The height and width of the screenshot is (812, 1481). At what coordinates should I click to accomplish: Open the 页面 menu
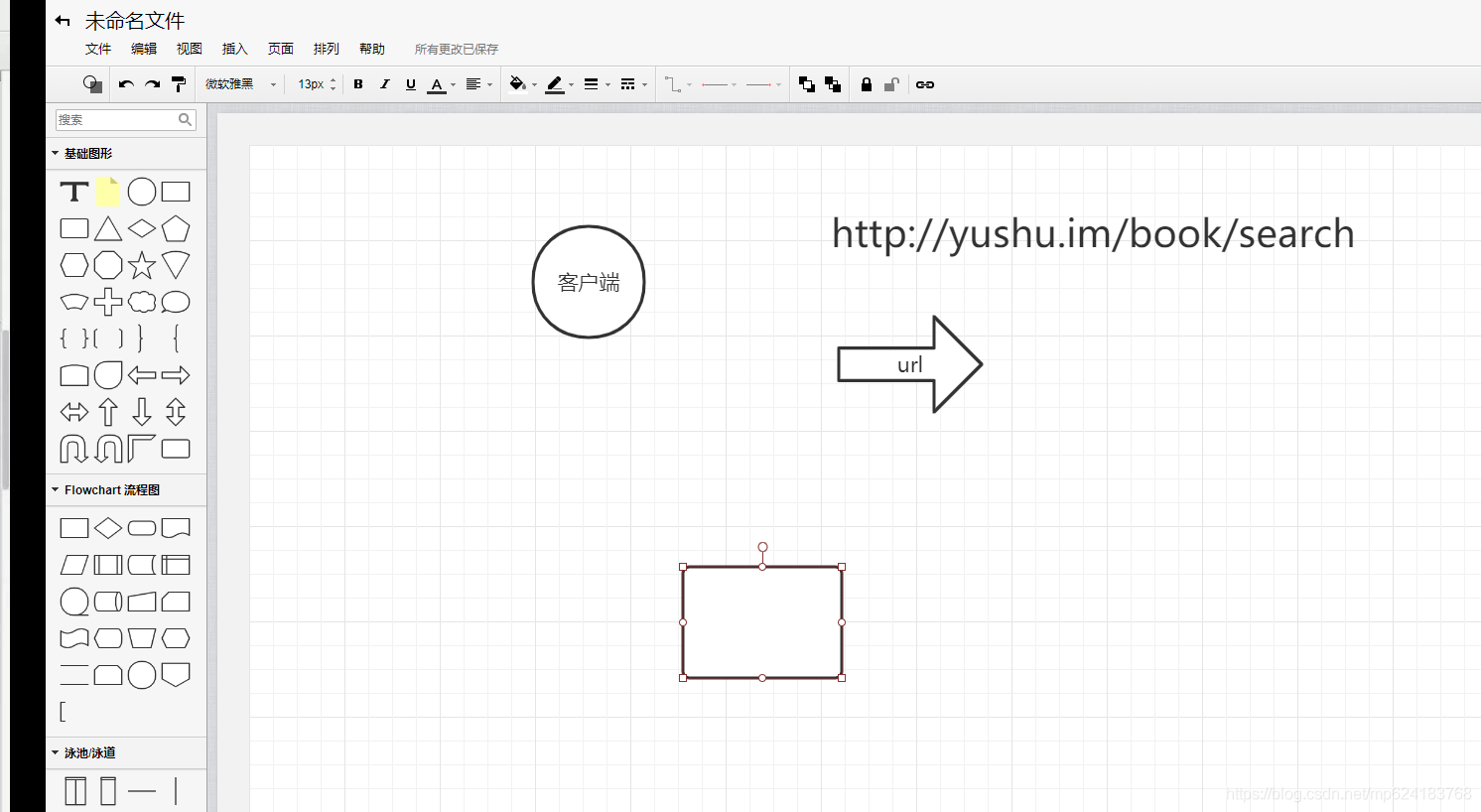(x=281, y=49)
